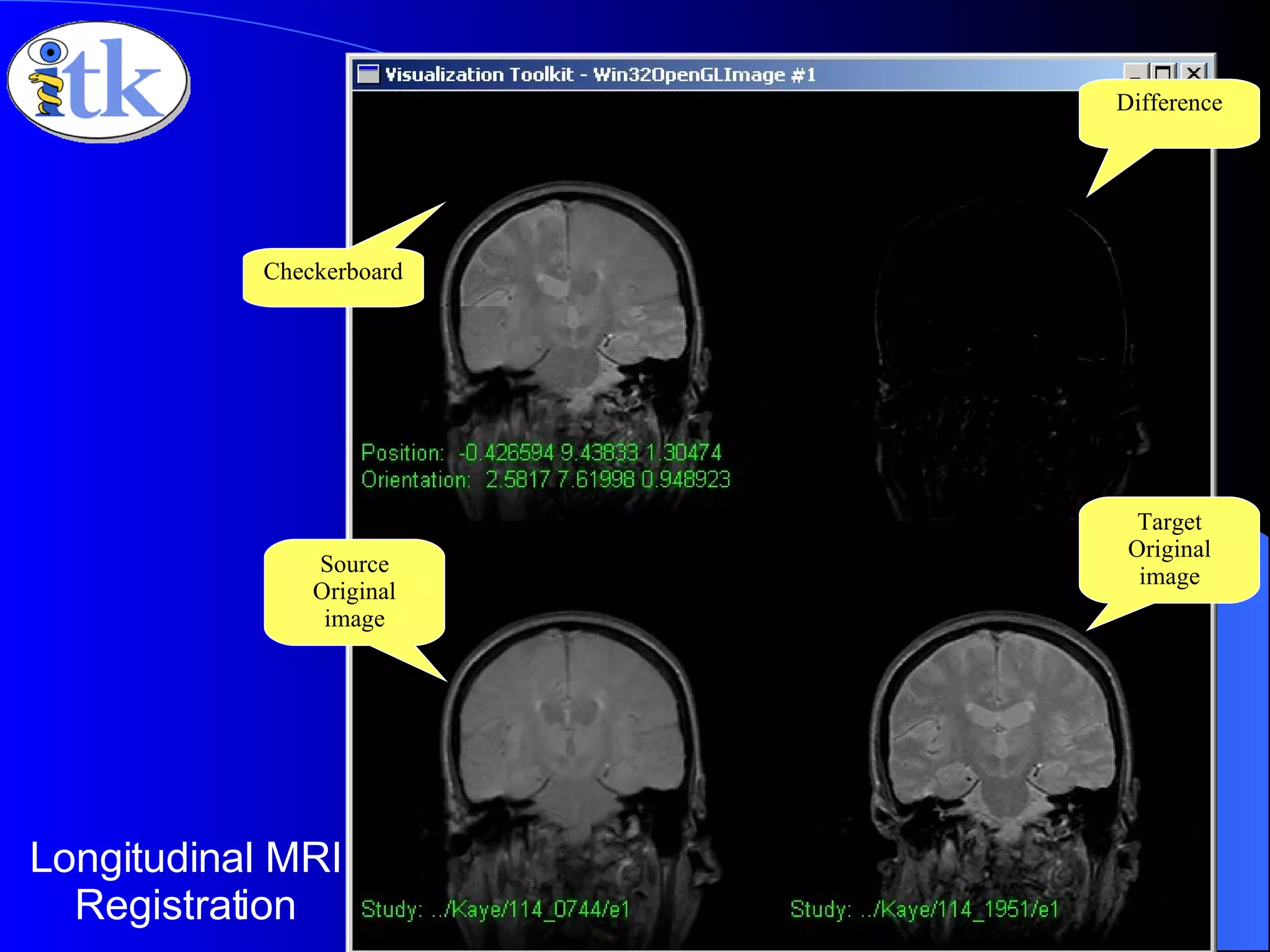Screen dimensions: 1270x952
Task: Click the Study Kaye/114_0744/e1 label
Action: coord(495,909)
